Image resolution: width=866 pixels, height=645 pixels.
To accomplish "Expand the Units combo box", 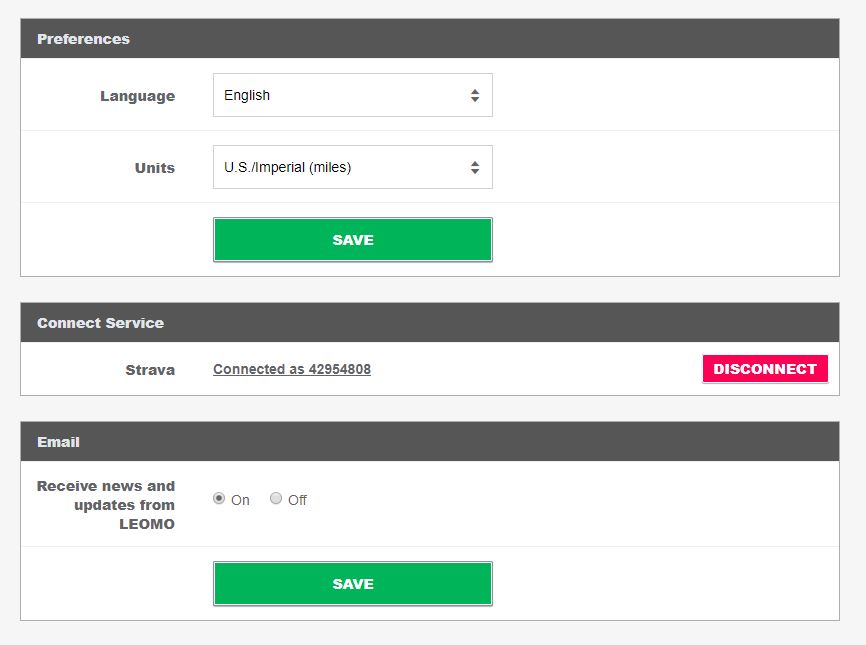I will click(x=352, y=168).
